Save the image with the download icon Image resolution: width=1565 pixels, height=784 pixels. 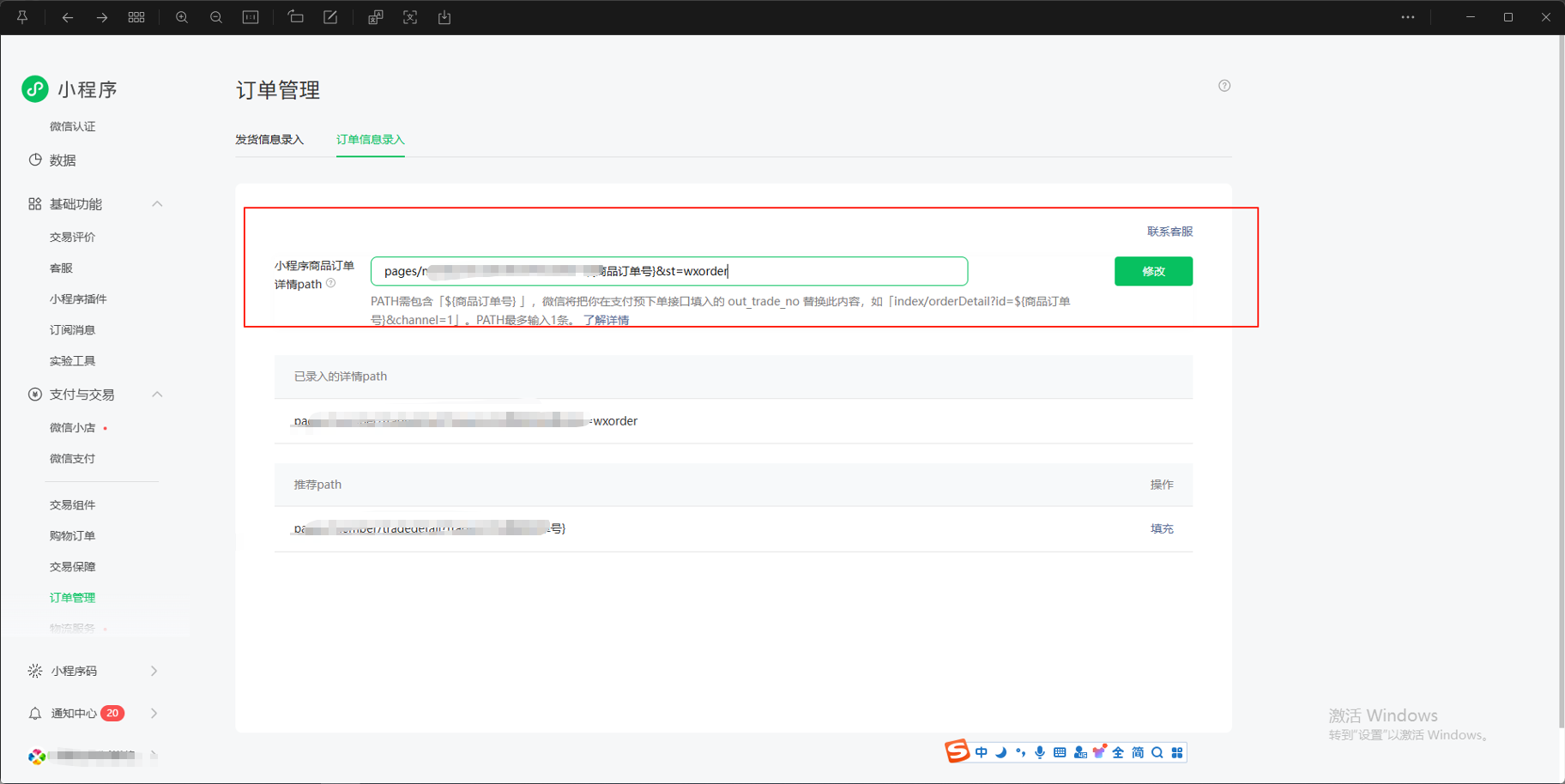(x=444, y=17)
